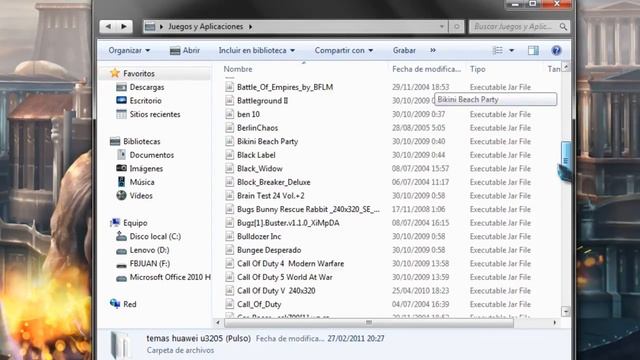Viewport: 640px width, 360px height.
Task: Select Call Of Duty 5 World At War
Action: 284,277
